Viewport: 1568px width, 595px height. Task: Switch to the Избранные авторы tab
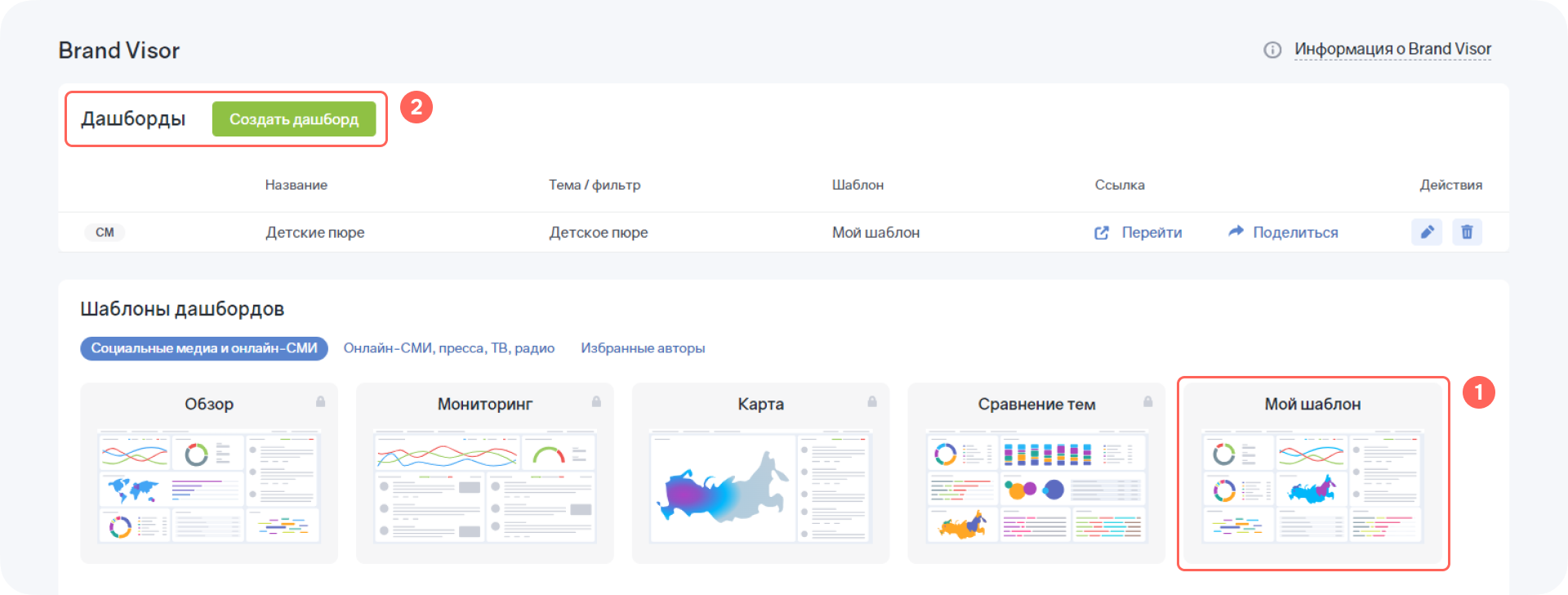pyautogui.click(x=643, y=348)
